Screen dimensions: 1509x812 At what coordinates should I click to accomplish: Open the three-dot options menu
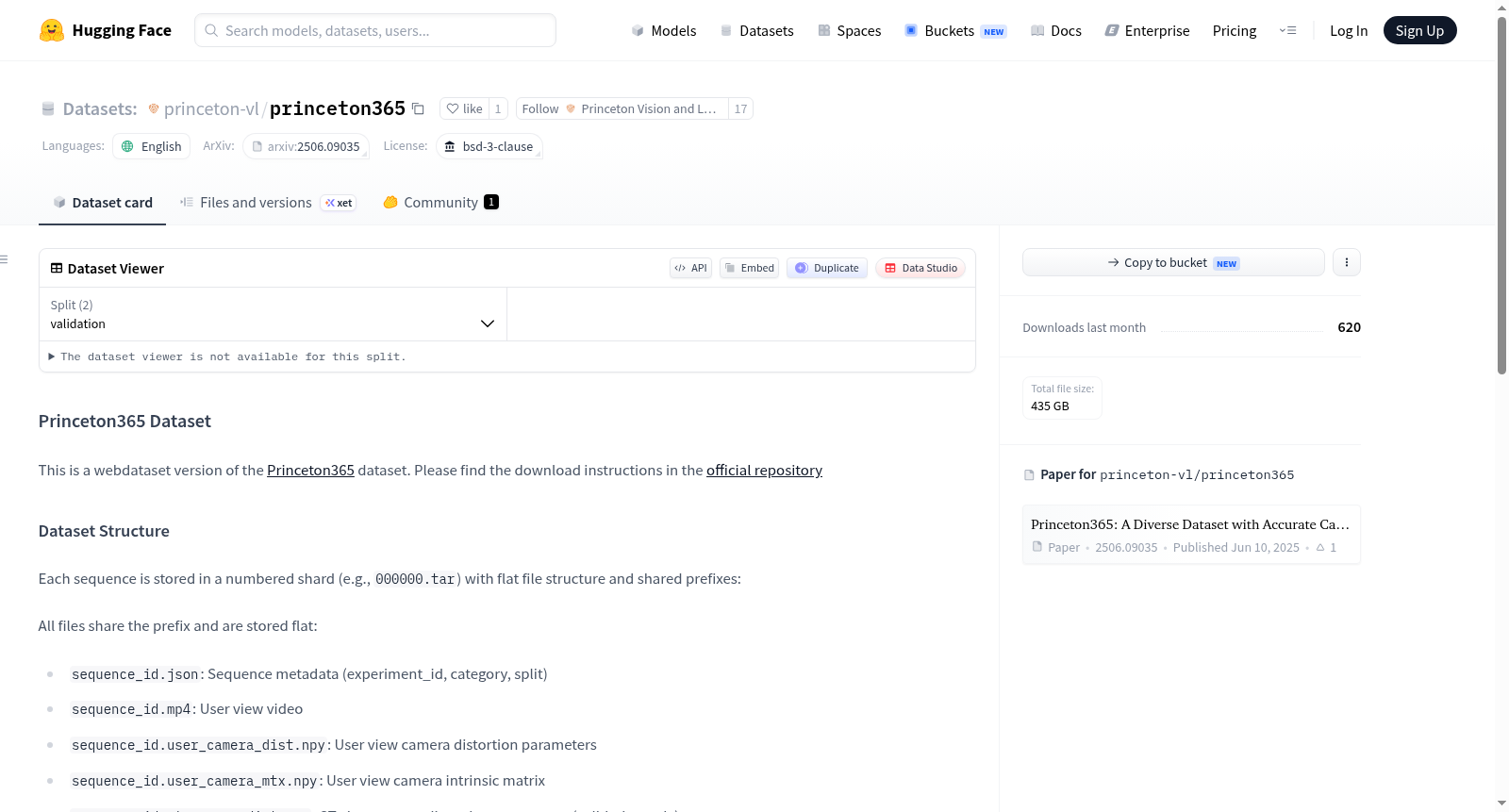[1347, 262]
